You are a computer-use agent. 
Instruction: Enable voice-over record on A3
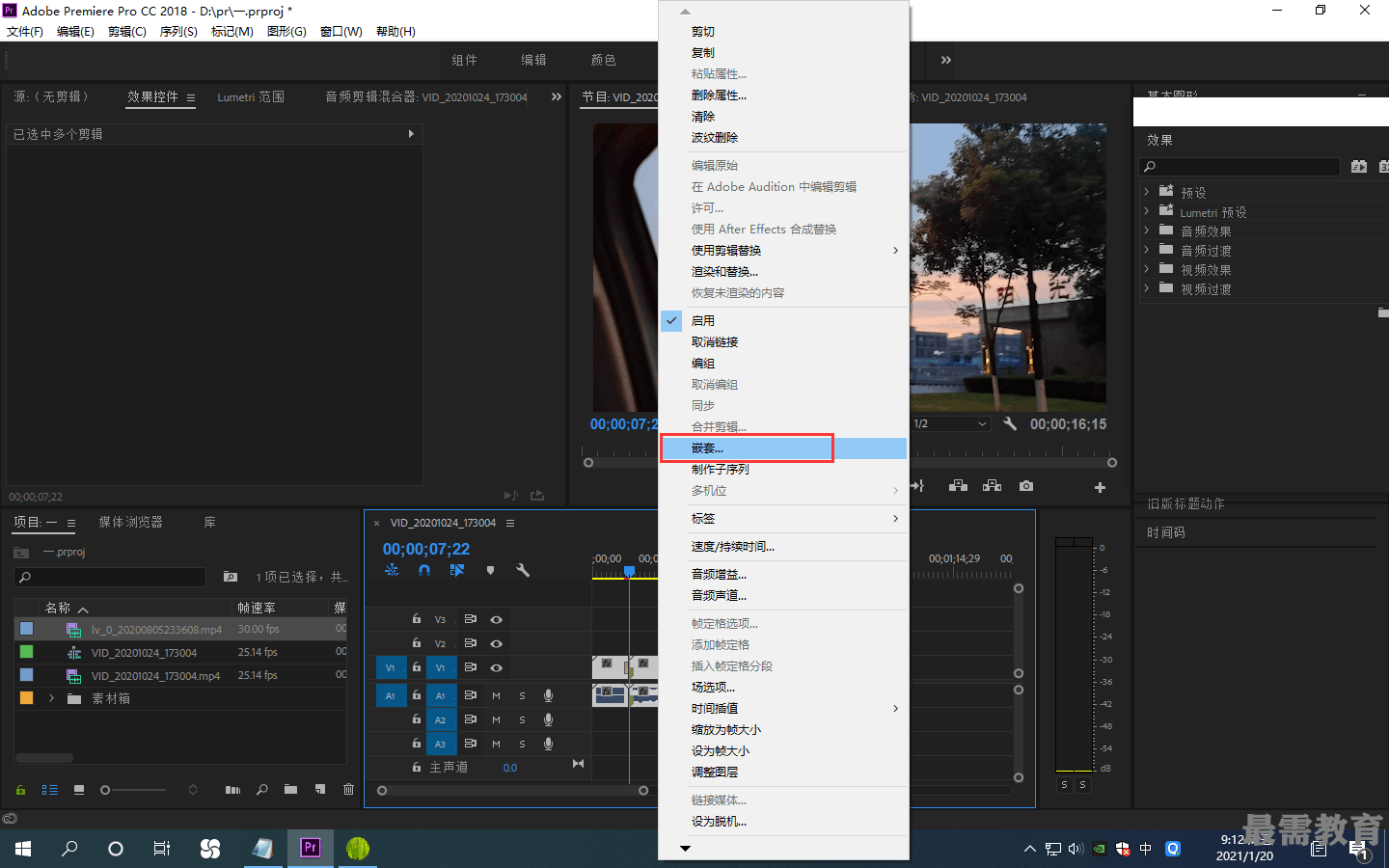pyautogui.click(x=548, y=744)
